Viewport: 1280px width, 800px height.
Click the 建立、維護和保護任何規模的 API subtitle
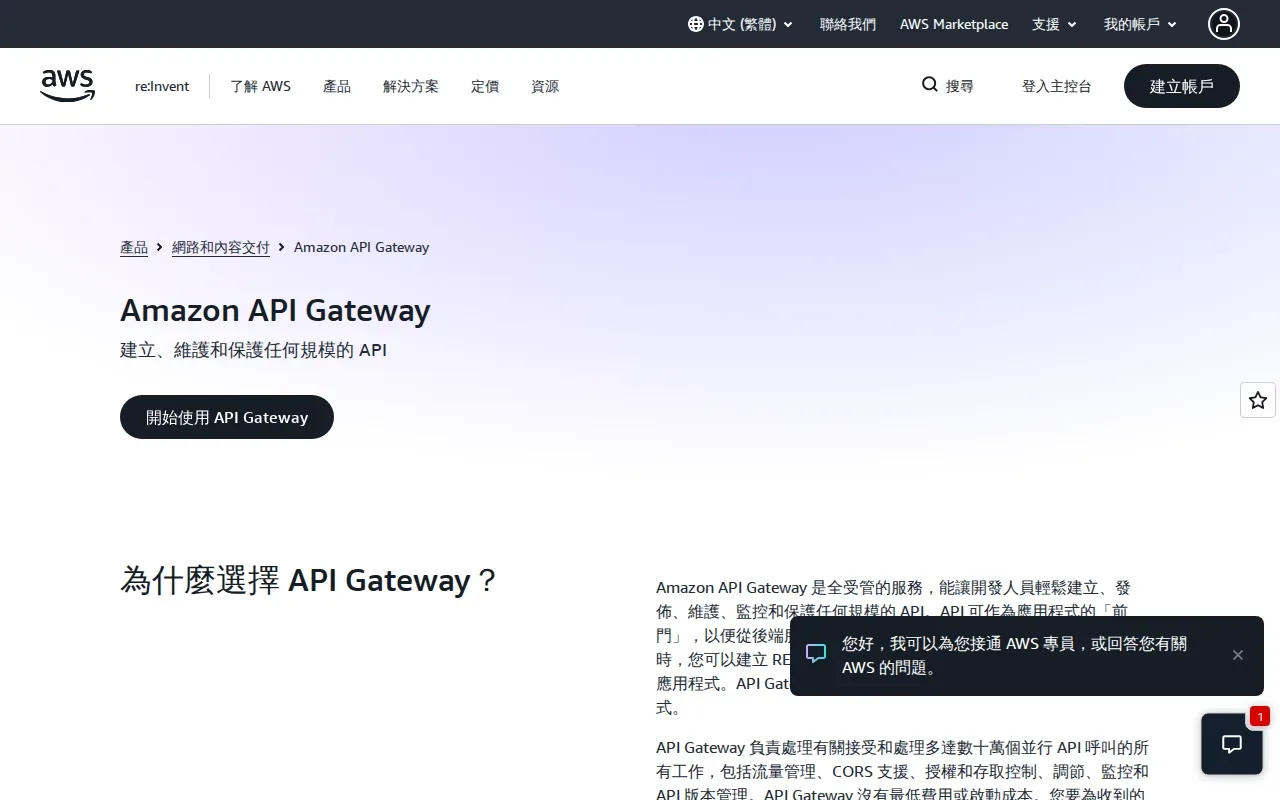coord(253,350)
